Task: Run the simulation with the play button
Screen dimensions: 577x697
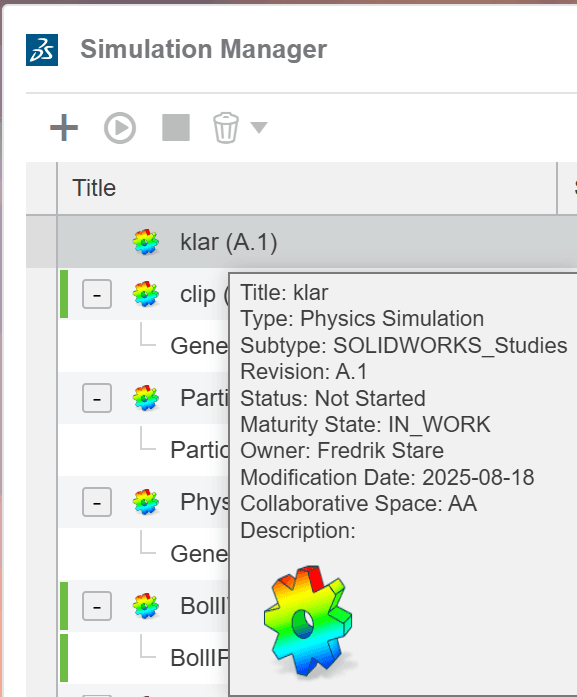Action: tap(120, 128)
